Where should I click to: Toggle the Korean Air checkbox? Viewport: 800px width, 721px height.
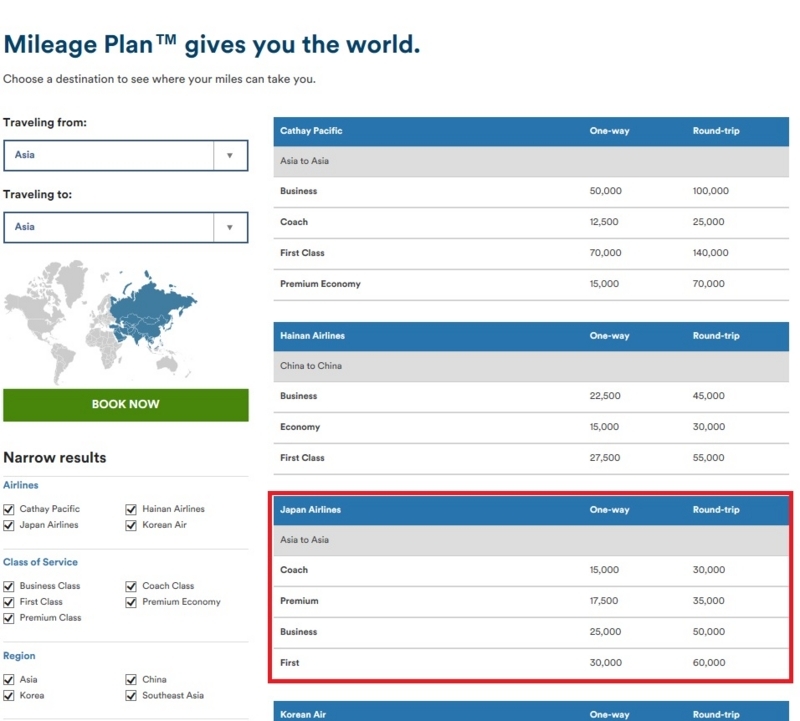point(131,525)
